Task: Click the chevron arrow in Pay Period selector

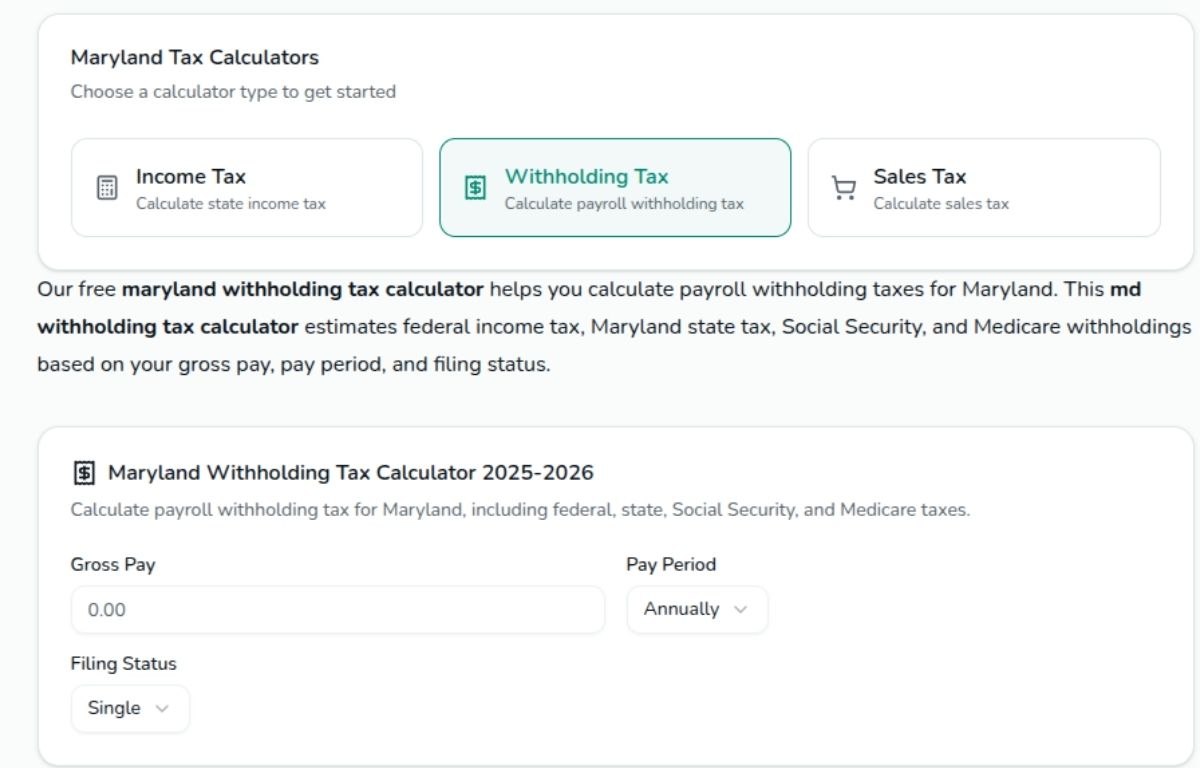Action: coord(741,609)
